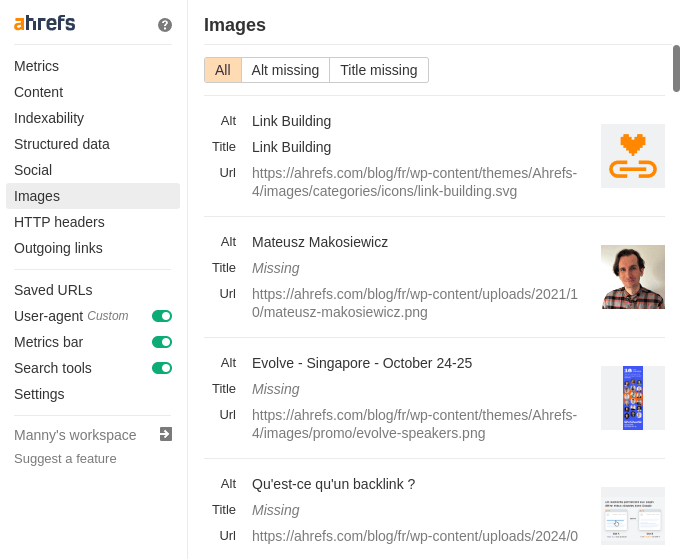Open HTTP headers section
The image size is (683, 559).
59,222
